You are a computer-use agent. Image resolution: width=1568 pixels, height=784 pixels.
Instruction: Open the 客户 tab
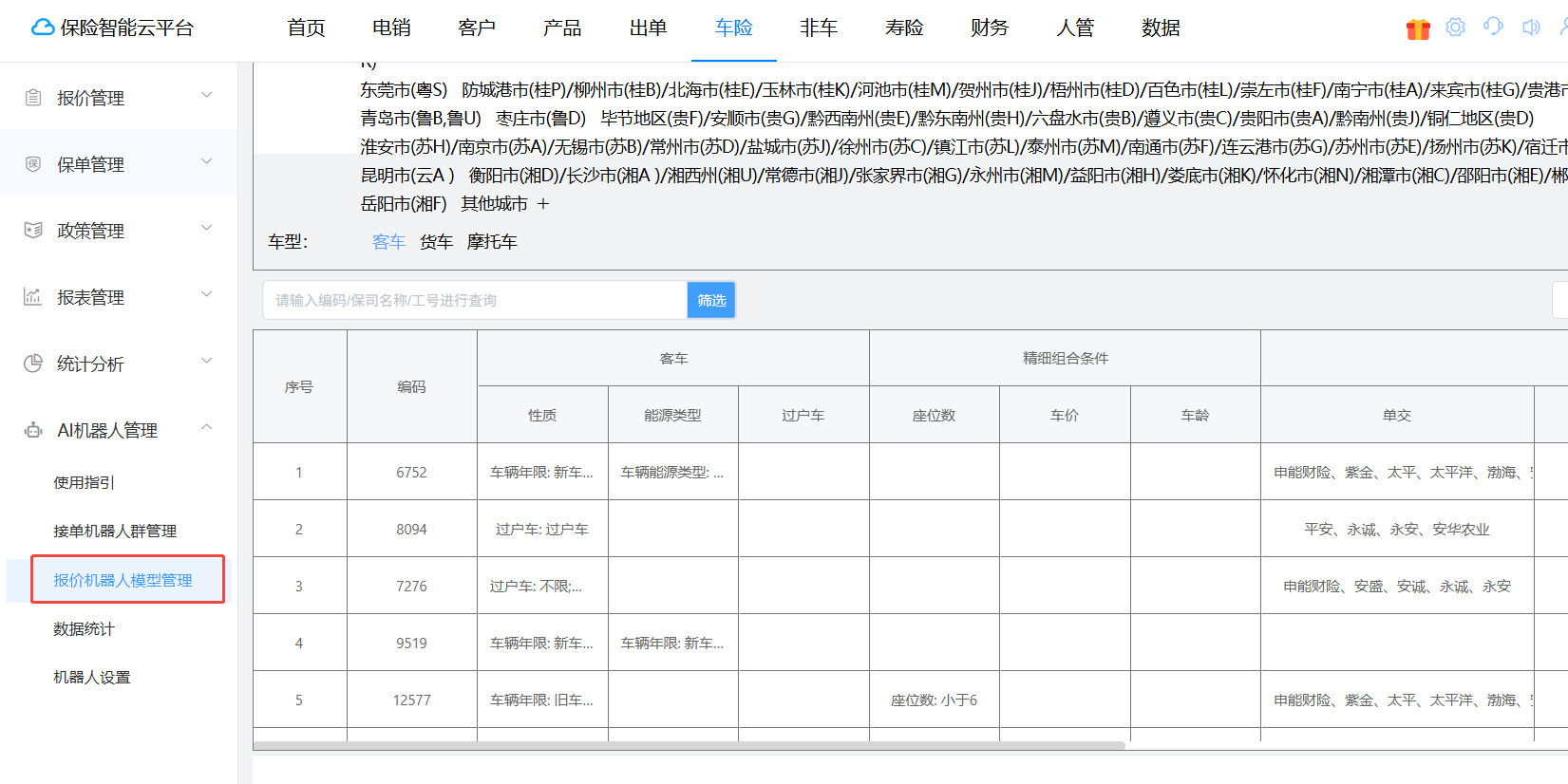point(477,28)
